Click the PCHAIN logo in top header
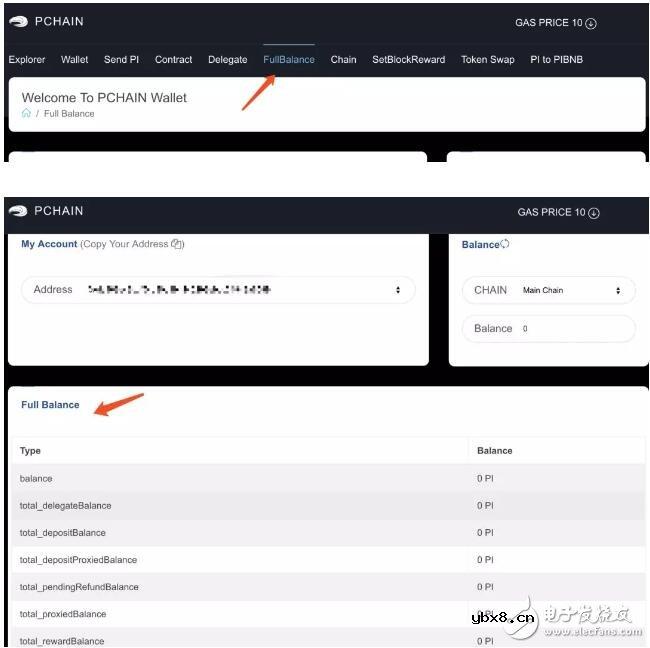The image size is (650, 648). point(18,22)
